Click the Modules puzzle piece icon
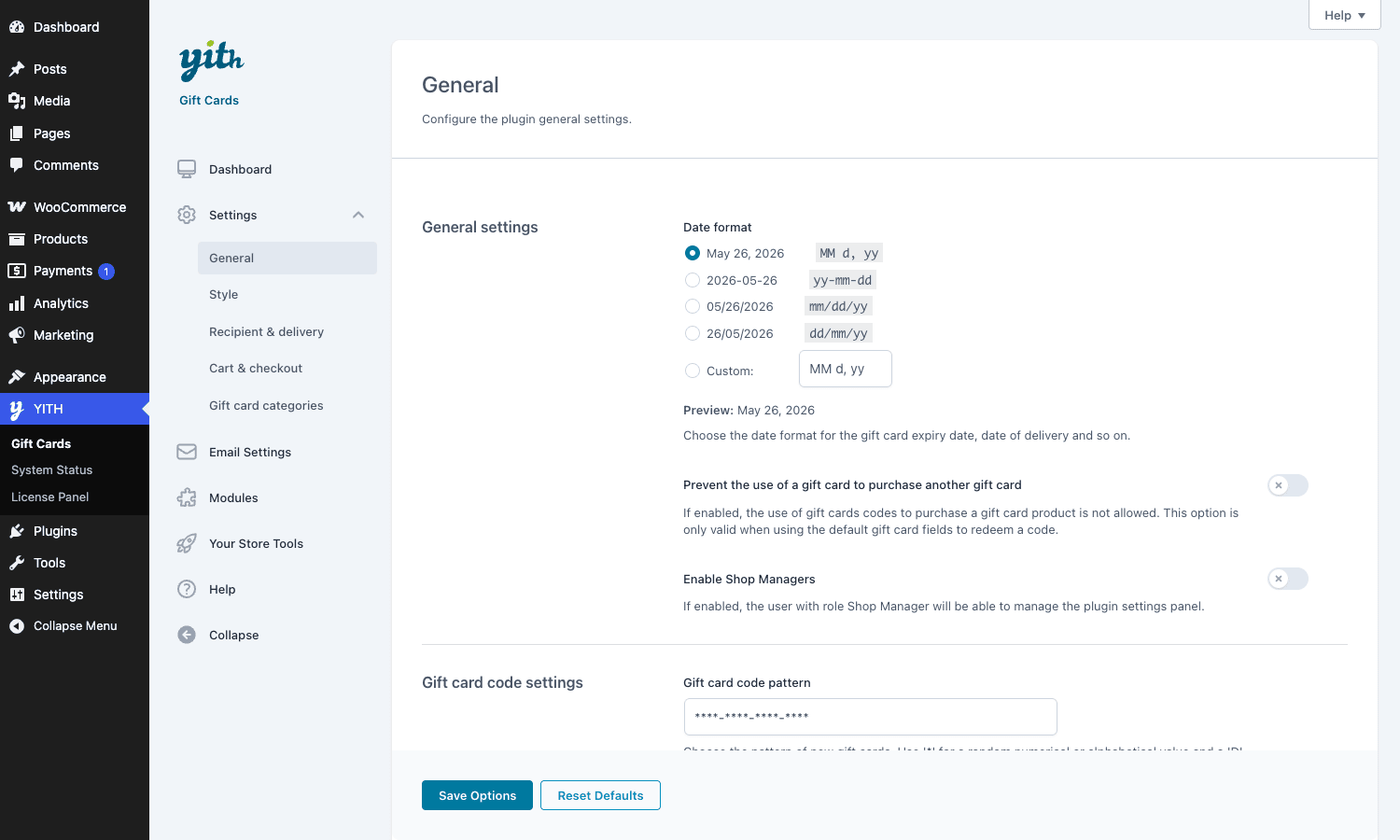The height and width of the screenshot is (840, 1400). click(x=187, y=497)
